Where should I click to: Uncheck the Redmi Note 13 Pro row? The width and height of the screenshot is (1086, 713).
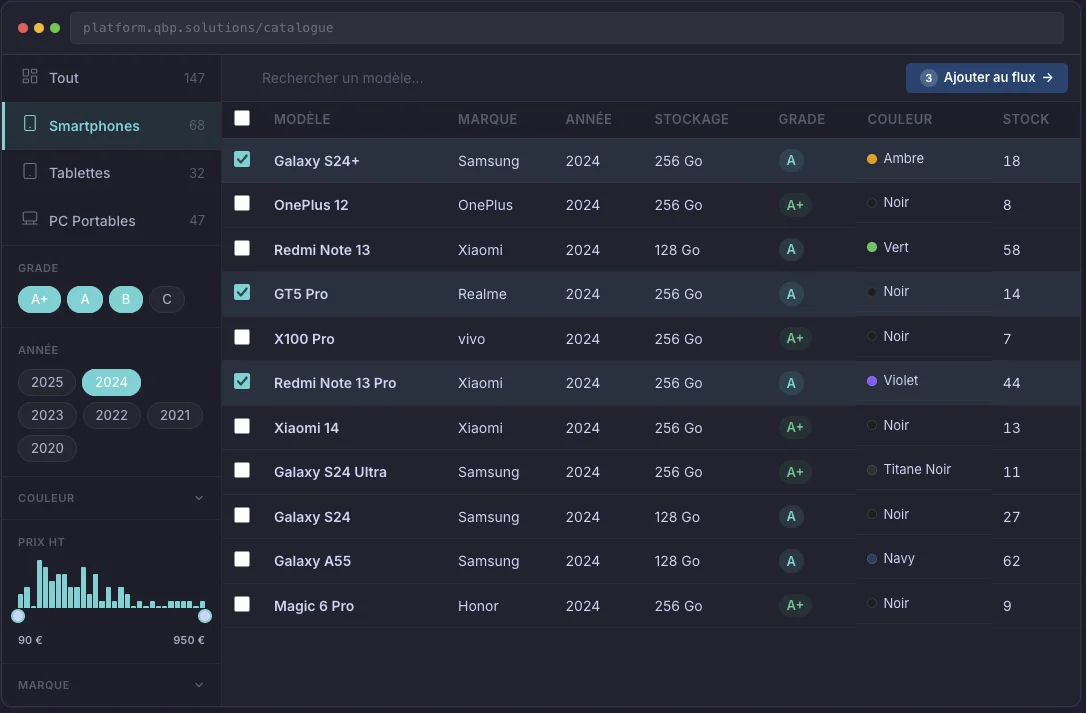(x=242, y=381)
